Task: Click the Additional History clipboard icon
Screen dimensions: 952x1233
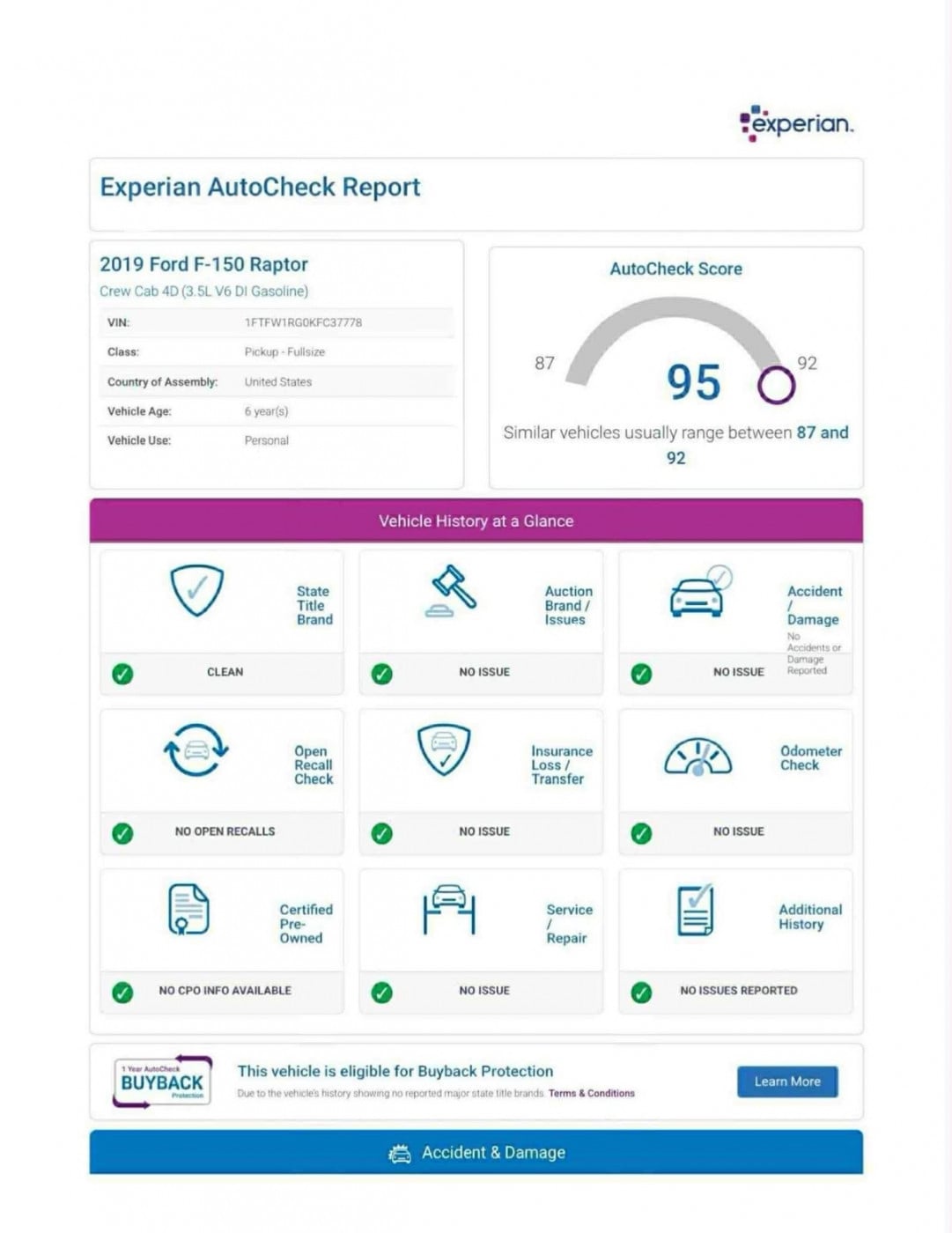Action: (696, 910)
